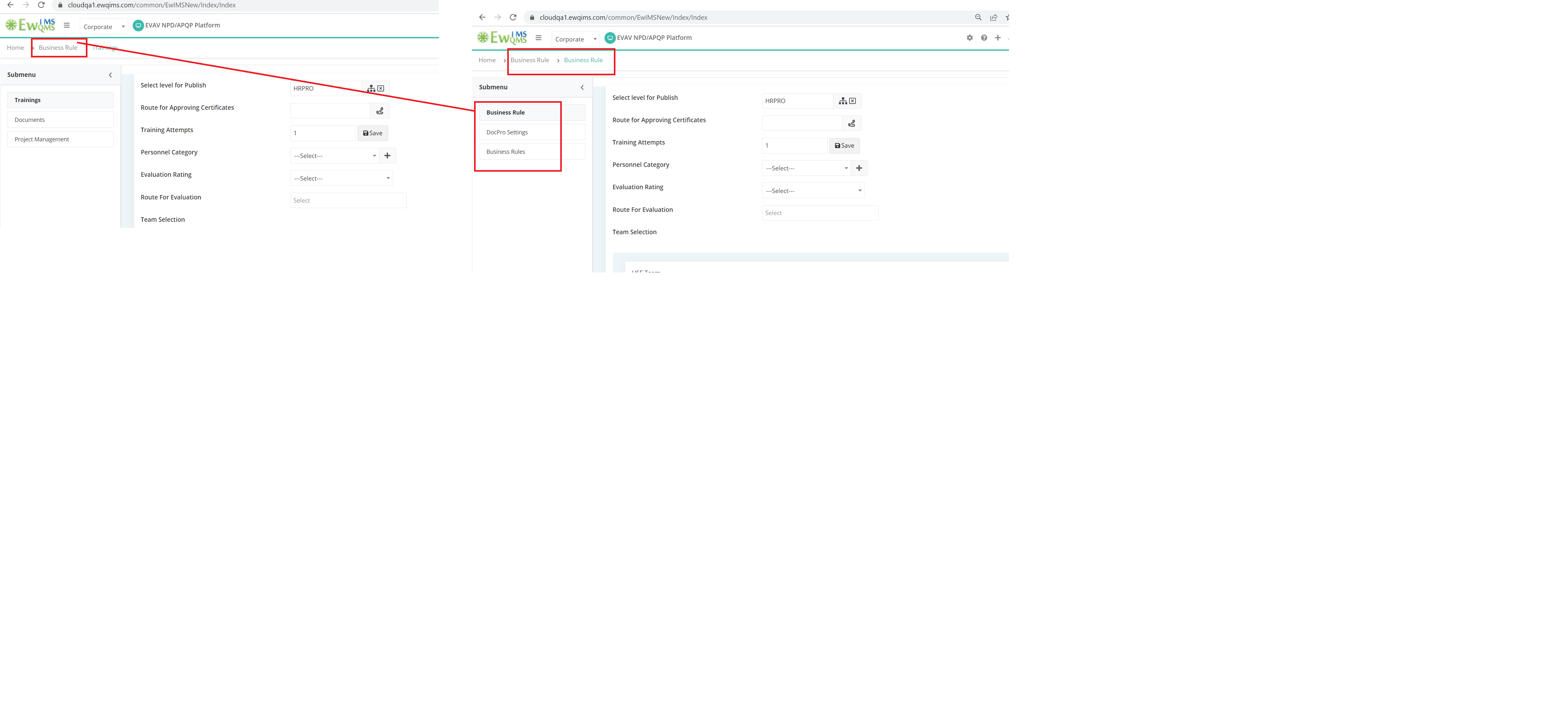Click route picker icon for certificates, right screenshot
Image resolution: width=1568 pixels, height=702 pixels.
(x=852, y=123)
